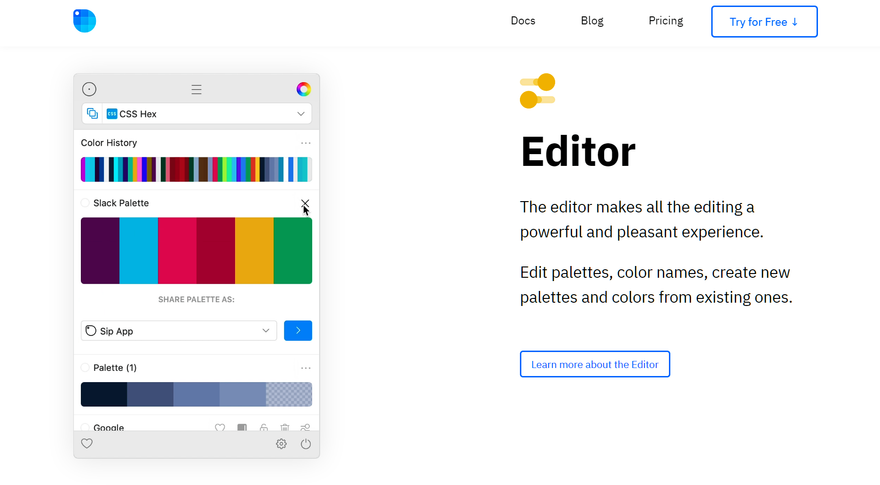
Task: Open the Sip App share format dropdown
Action: coord(179,331)
